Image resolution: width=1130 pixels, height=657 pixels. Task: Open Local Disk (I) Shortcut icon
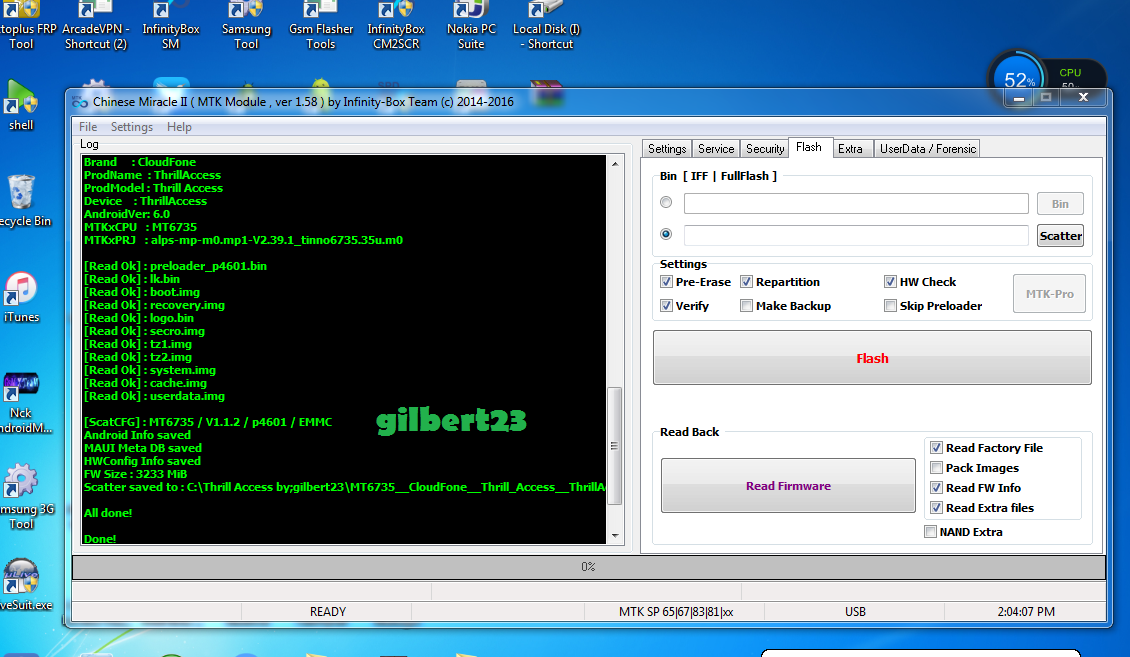pos(546,26)
